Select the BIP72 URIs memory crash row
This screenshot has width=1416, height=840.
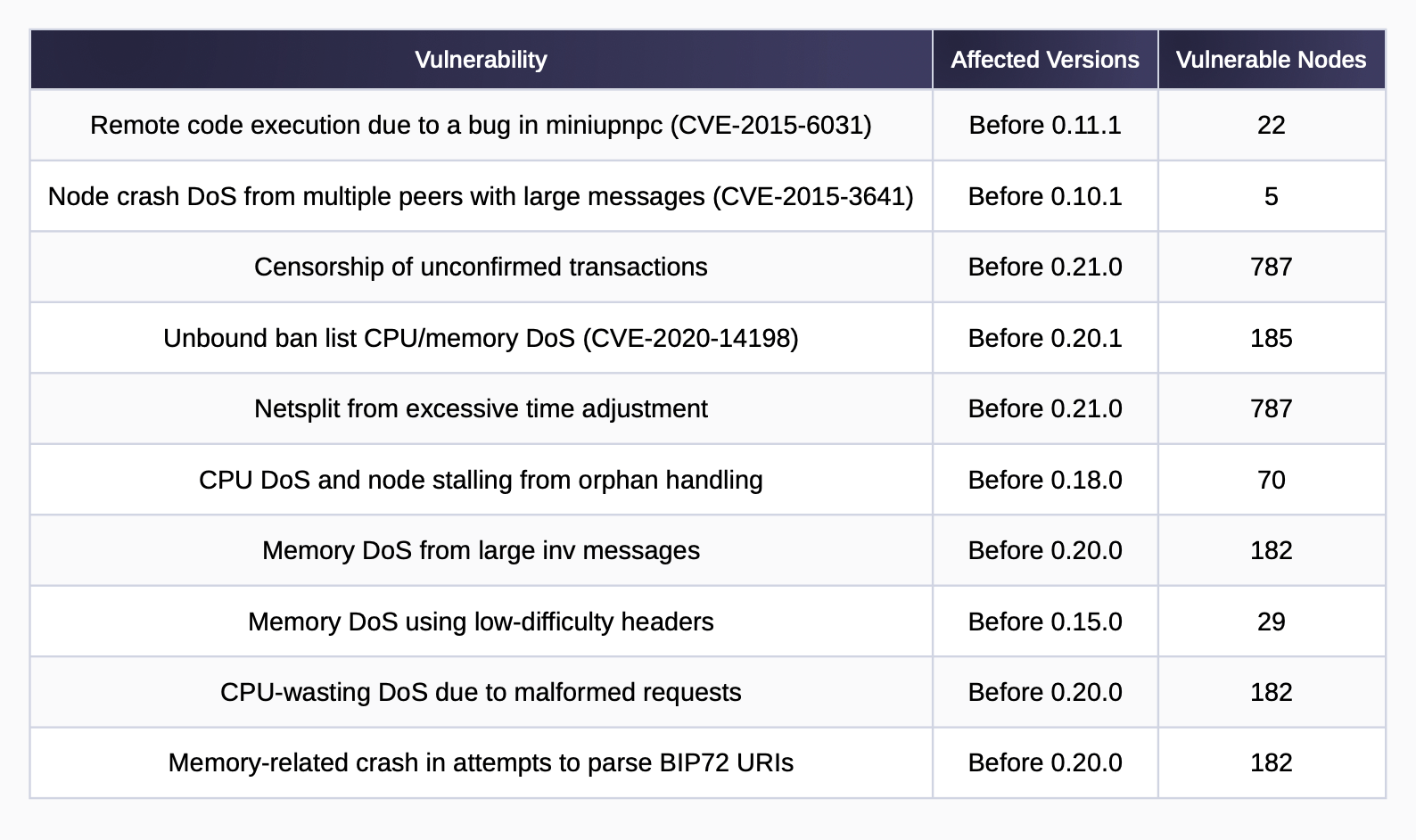click(x=707, y=763)
